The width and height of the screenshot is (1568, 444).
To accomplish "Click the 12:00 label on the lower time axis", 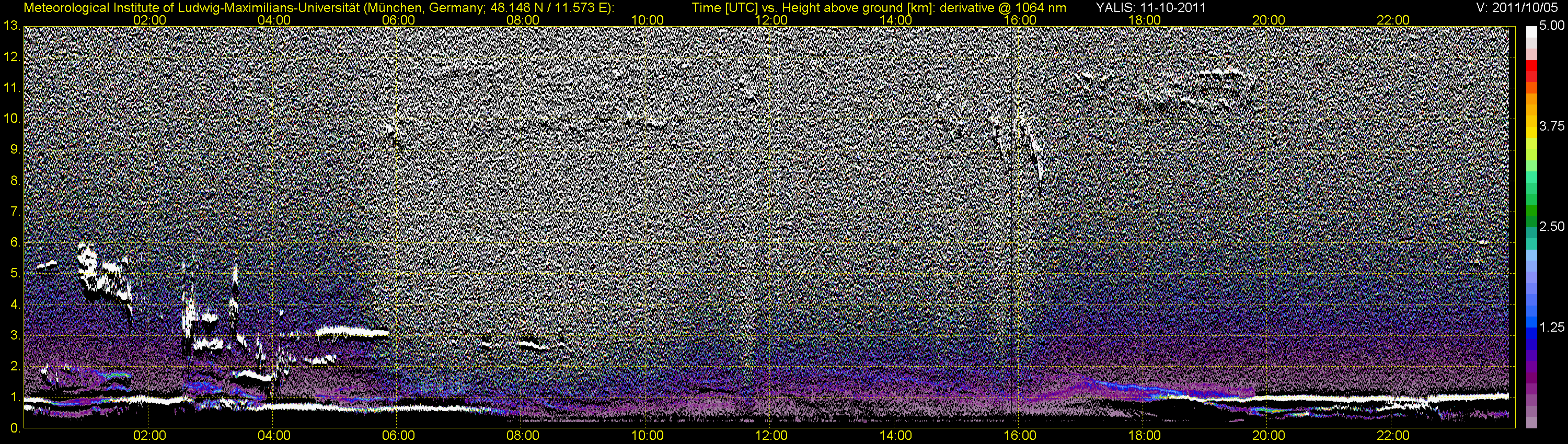I will 771,436.
